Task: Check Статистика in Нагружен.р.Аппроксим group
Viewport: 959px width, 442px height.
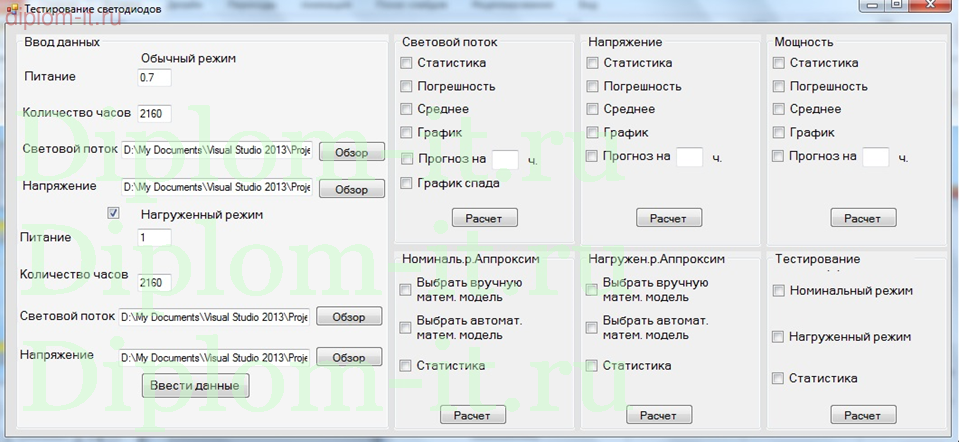Action: (x=591, y=366)
